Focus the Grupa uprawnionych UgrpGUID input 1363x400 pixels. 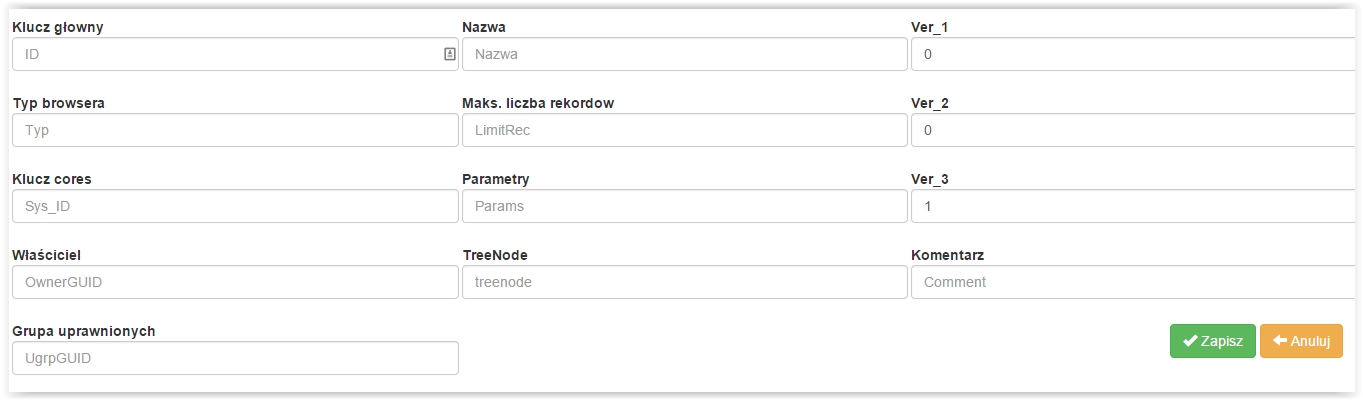(235, 358)
